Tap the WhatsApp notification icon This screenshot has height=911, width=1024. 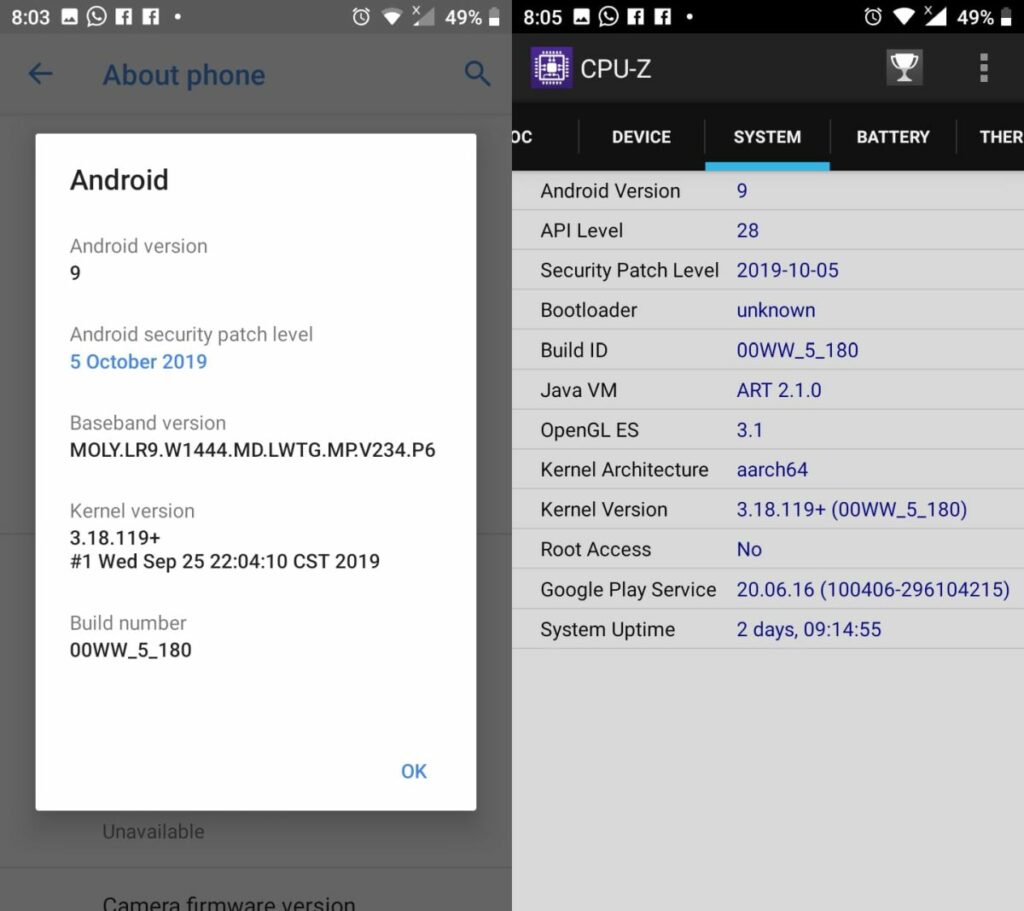tap(96, 16)
